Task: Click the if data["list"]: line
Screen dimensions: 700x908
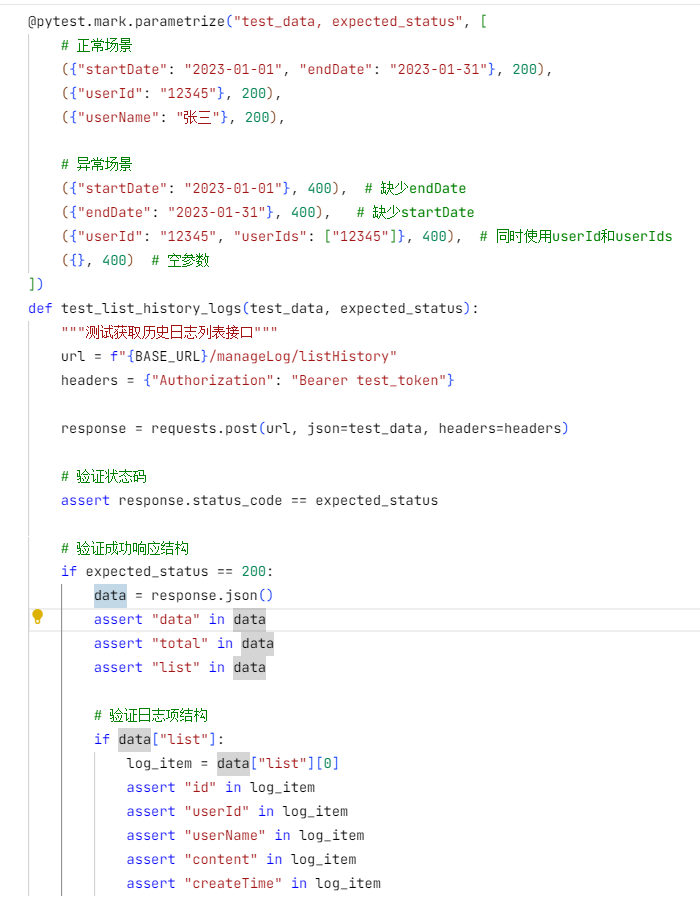Action: coord(159,739)
